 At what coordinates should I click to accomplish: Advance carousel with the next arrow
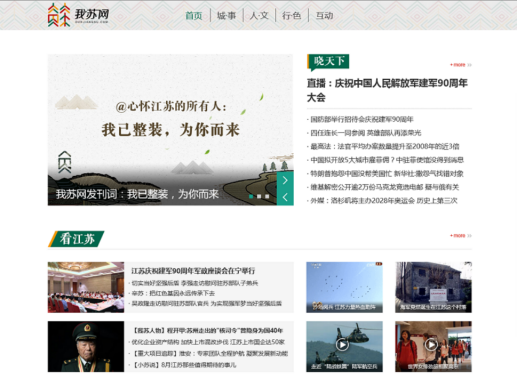tap(285, 180)
